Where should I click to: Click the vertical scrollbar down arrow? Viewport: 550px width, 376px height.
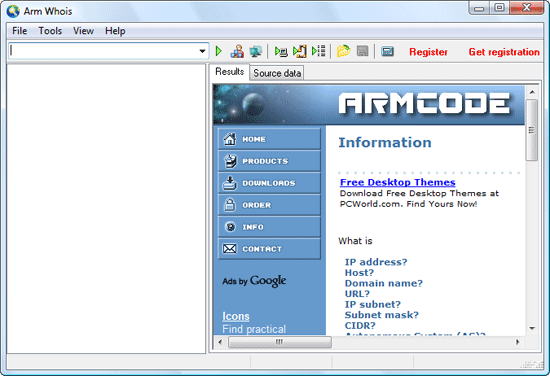[532, 328]
